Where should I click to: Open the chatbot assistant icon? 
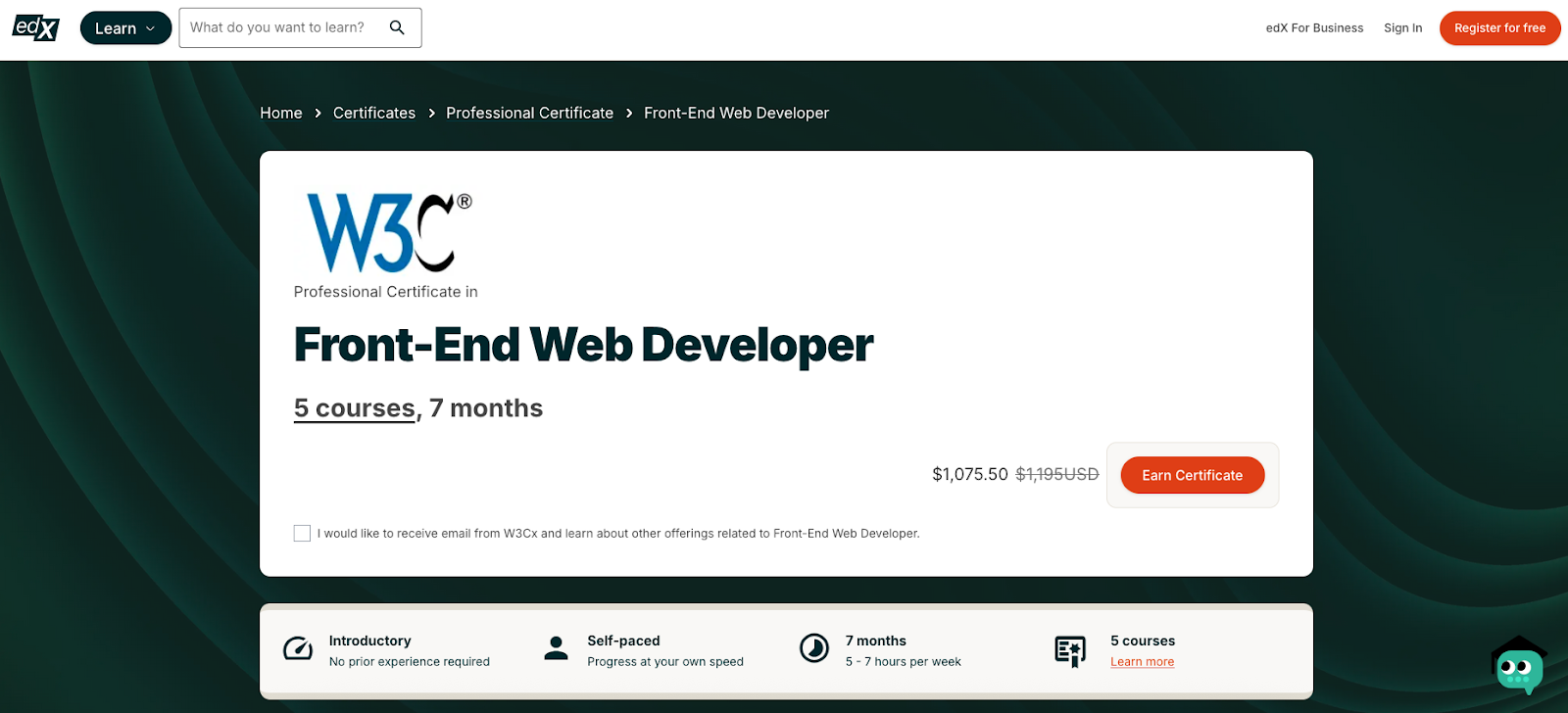tap(1519, 666)
